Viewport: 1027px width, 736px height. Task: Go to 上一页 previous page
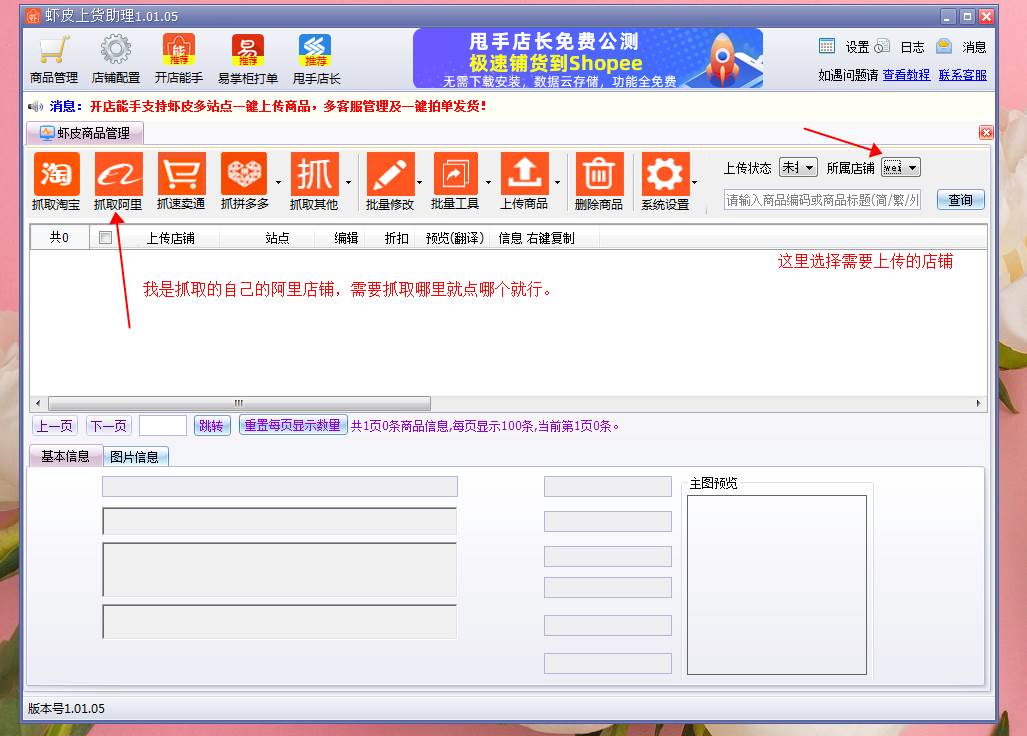(x=54, y=426)
